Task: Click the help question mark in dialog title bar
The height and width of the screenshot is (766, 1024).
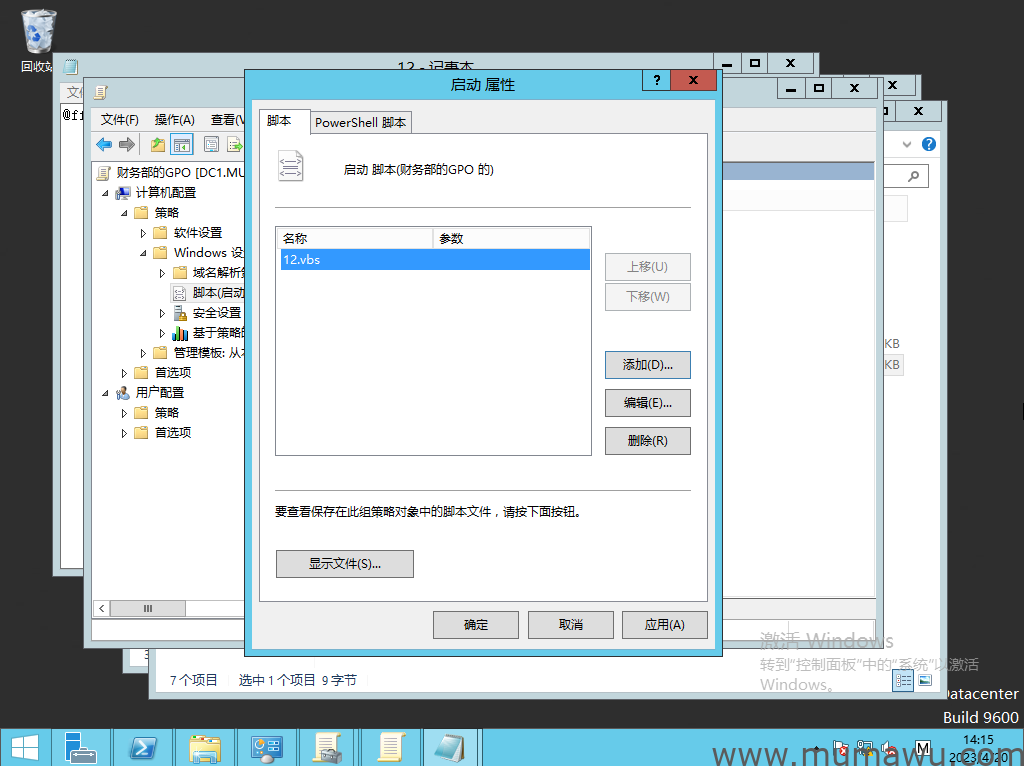Action: tap(656, 81)
